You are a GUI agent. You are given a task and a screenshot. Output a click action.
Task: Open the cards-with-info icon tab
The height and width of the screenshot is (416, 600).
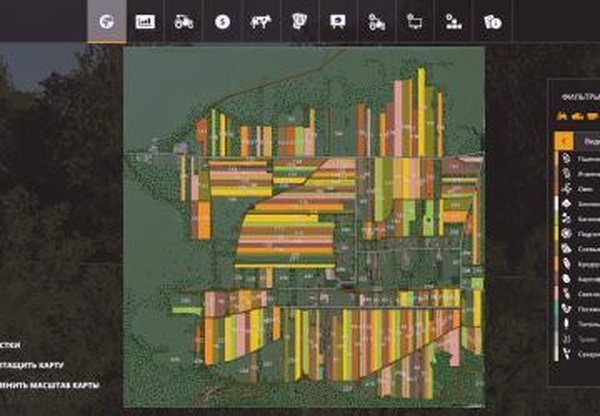click(x=492, y=22)
